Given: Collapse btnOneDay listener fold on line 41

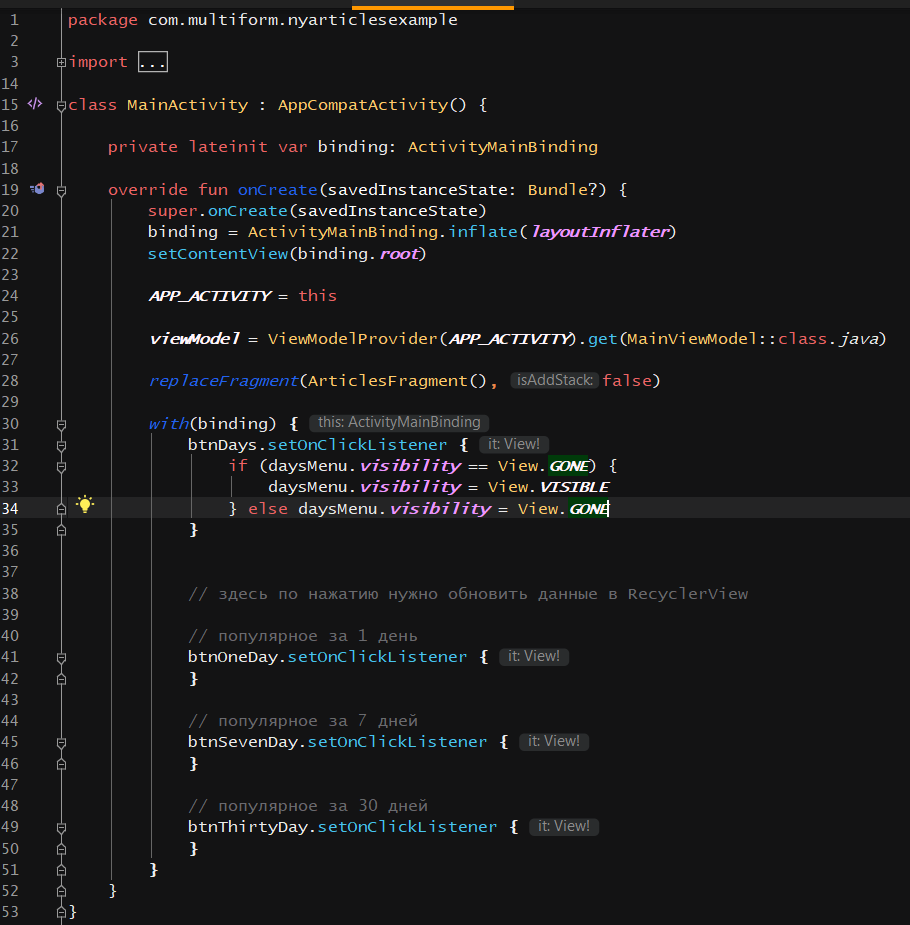Looking at the screenshot, I should (61, 658).
